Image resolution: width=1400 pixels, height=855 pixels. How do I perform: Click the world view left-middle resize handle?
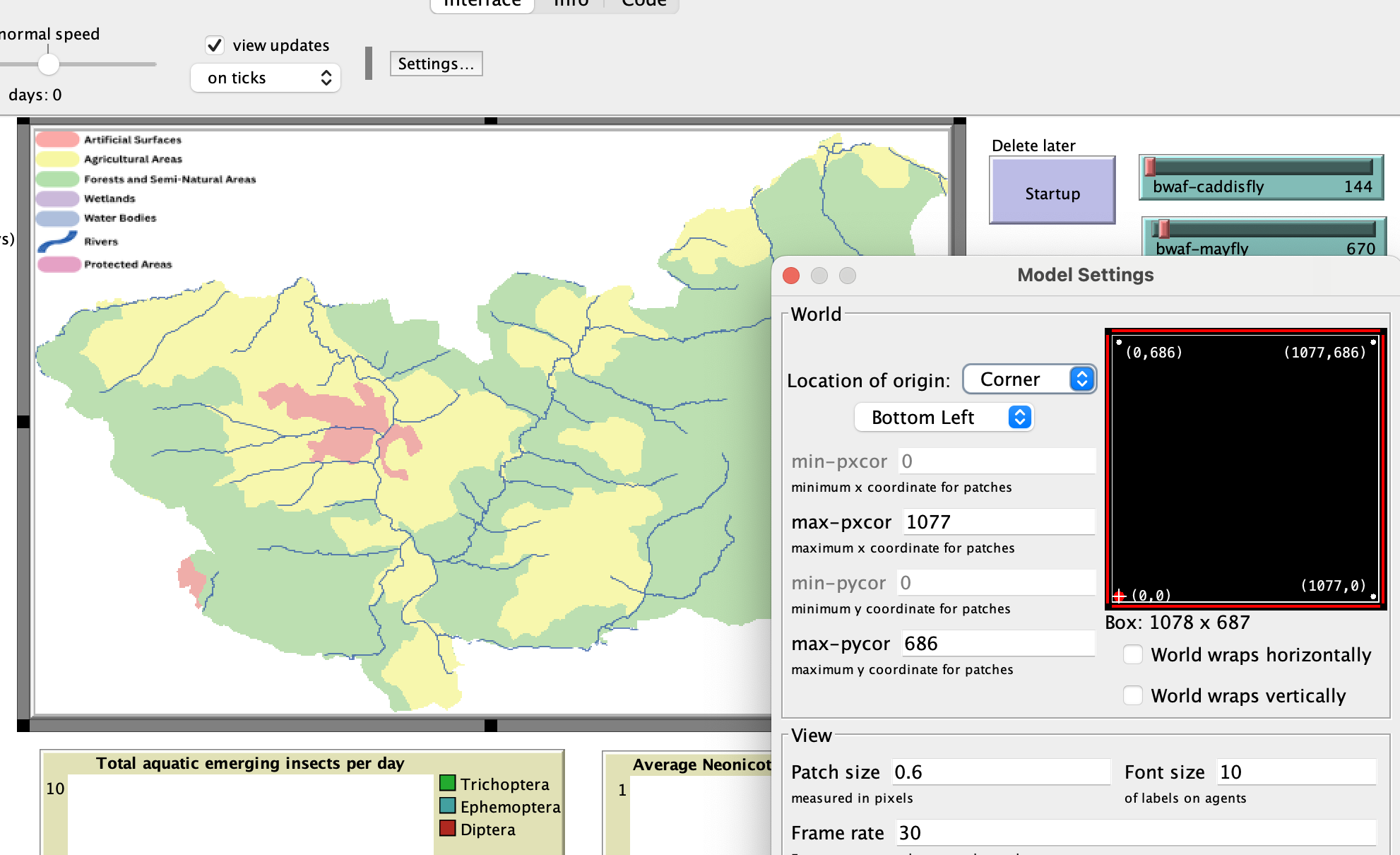pos(23,422)
